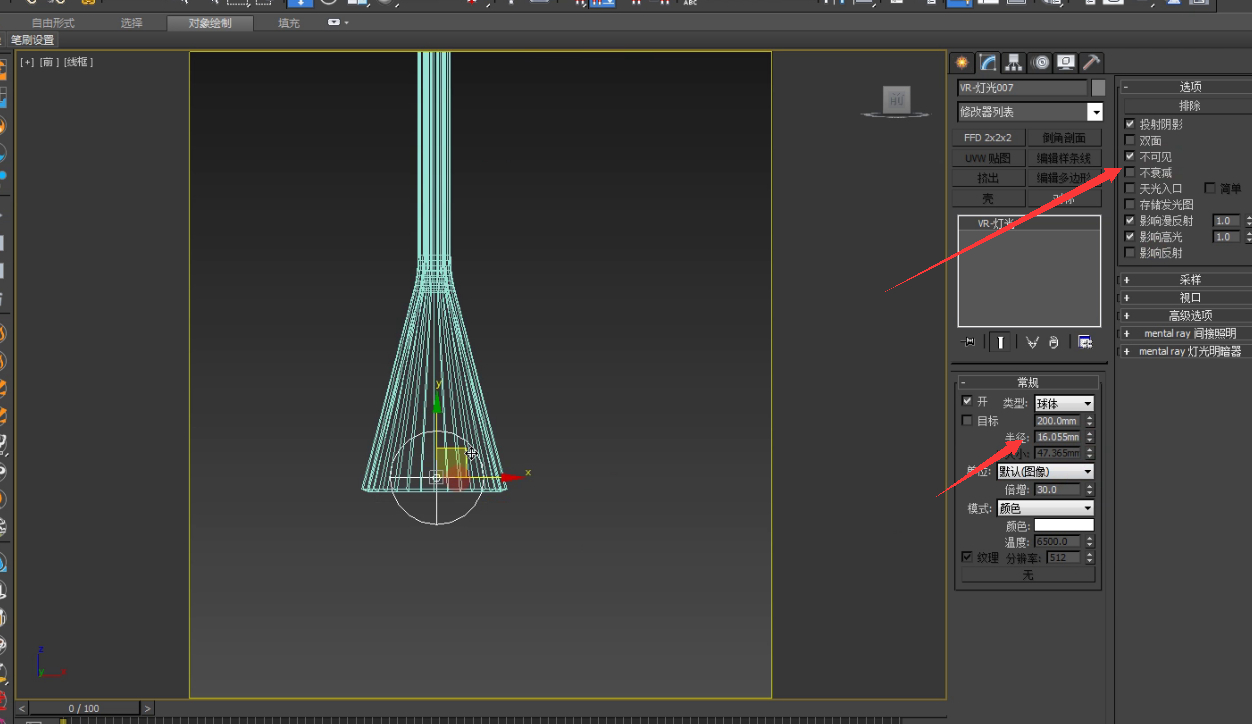Open the Motion panel icon

pyautogui.click(x=1040, y=63)
